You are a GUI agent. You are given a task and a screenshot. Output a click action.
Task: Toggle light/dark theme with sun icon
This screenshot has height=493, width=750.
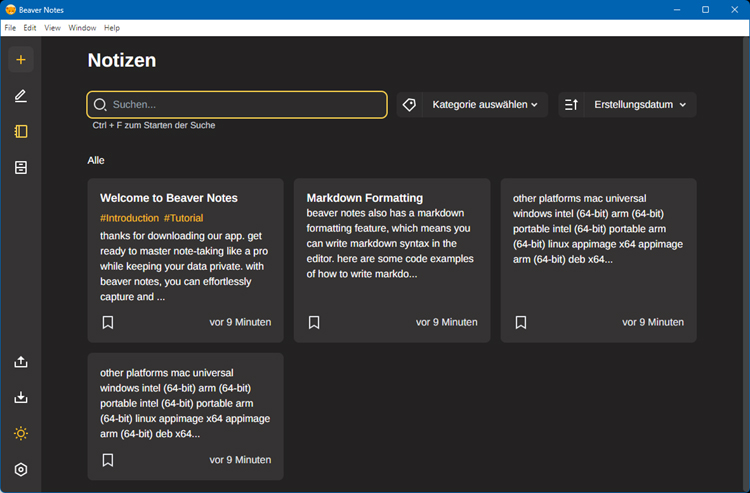(x=21, y=433)
